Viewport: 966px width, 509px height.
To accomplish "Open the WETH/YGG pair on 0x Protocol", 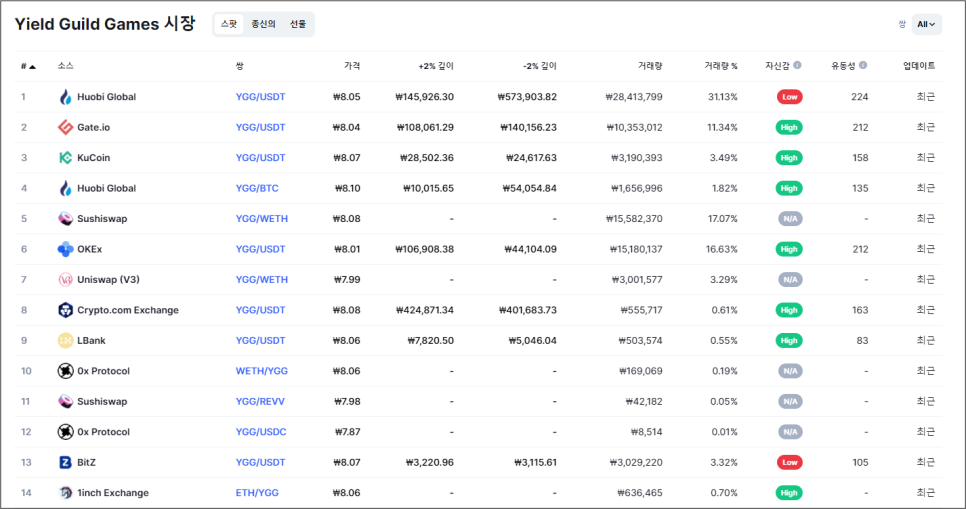I will [x=262, y=371].
